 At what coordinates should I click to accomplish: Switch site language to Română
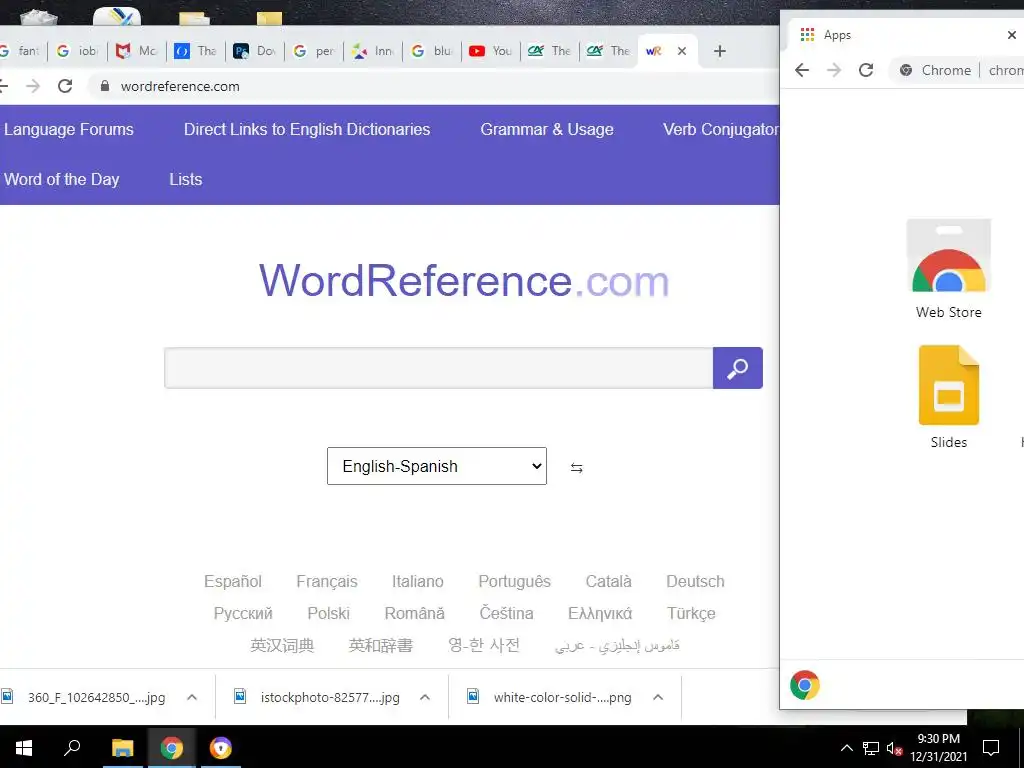pyautogui.click(x=414, y=613)
